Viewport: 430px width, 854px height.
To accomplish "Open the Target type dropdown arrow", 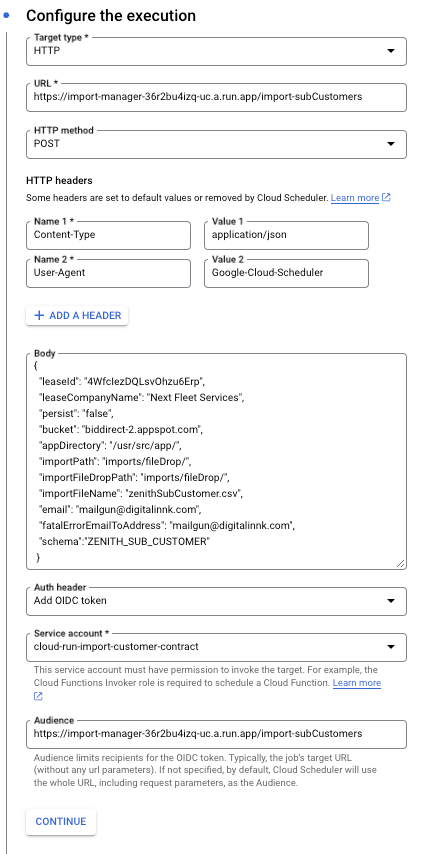I will 390,51.
